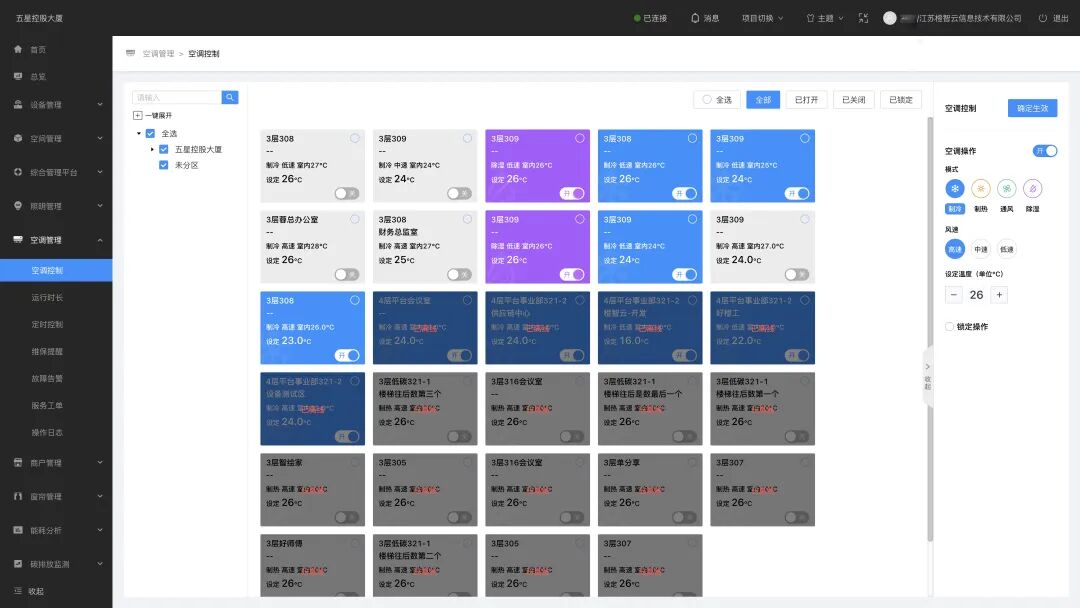Image resolution: width=1080 pixels, height=608 pixels.
Task: Open the 主题 theme dropdown
Action: tap(826, 17)
